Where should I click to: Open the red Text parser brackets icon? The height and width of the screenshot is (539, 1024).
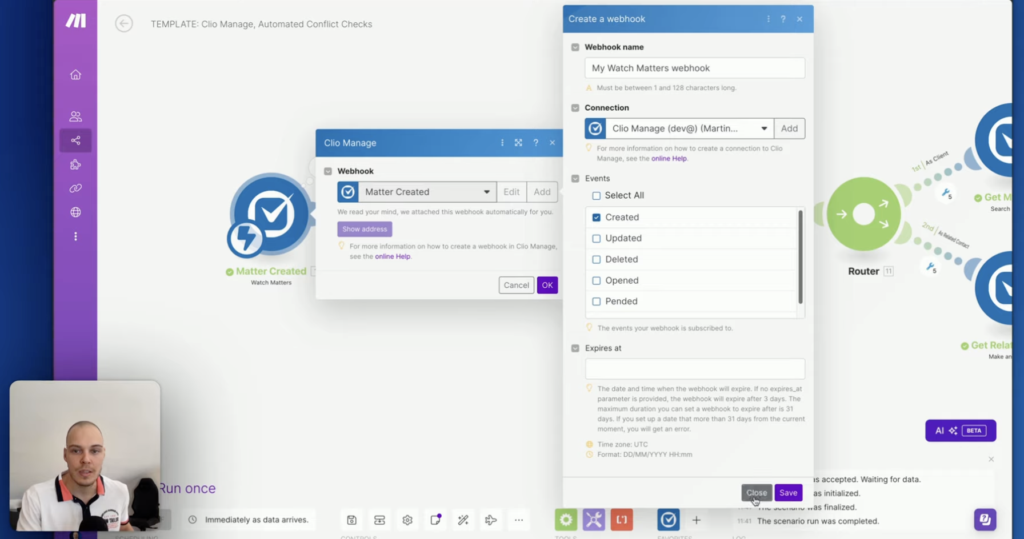pyautogui.click(x=622, y=520)
